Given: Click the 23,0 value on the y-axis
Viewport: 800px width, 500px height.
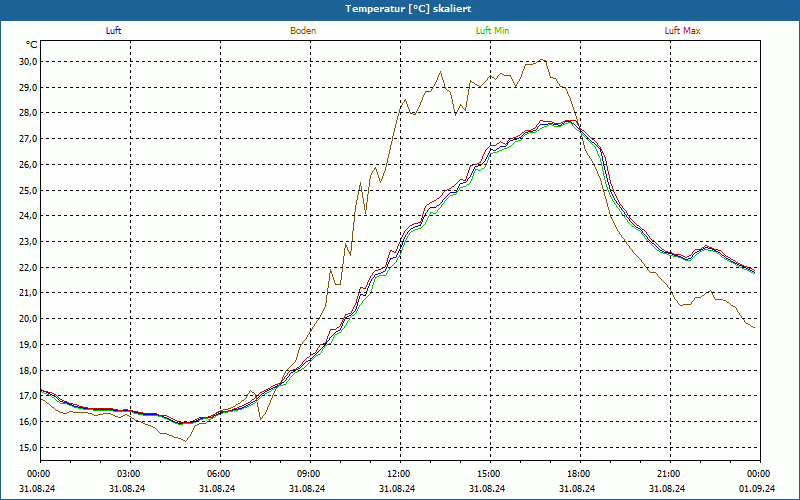Looking at the screenshot, I should pyautogui.click(x=29, y=242).
